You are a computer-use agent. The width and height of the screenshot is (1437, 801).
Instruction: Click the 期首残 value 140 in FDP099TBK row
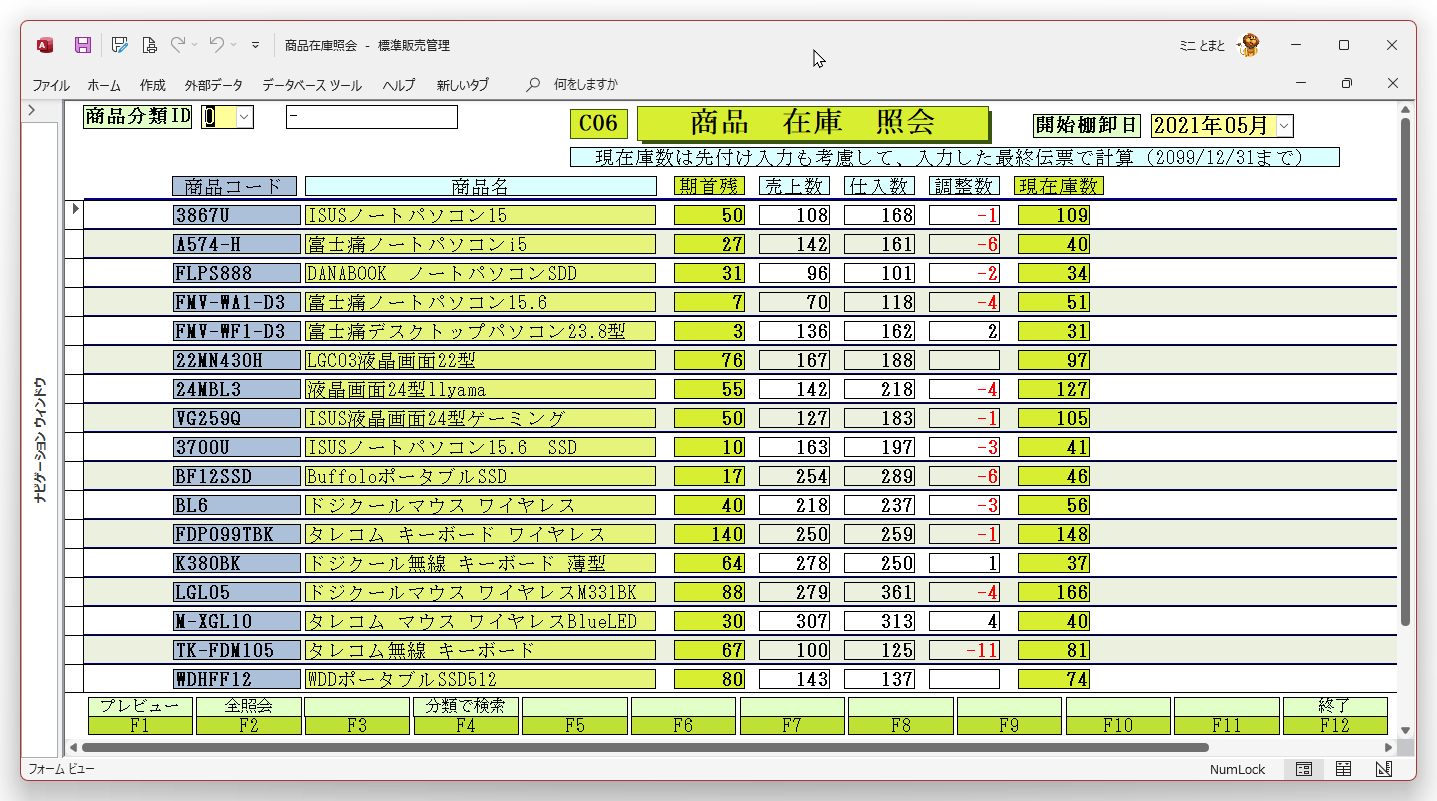pos(709,534)
